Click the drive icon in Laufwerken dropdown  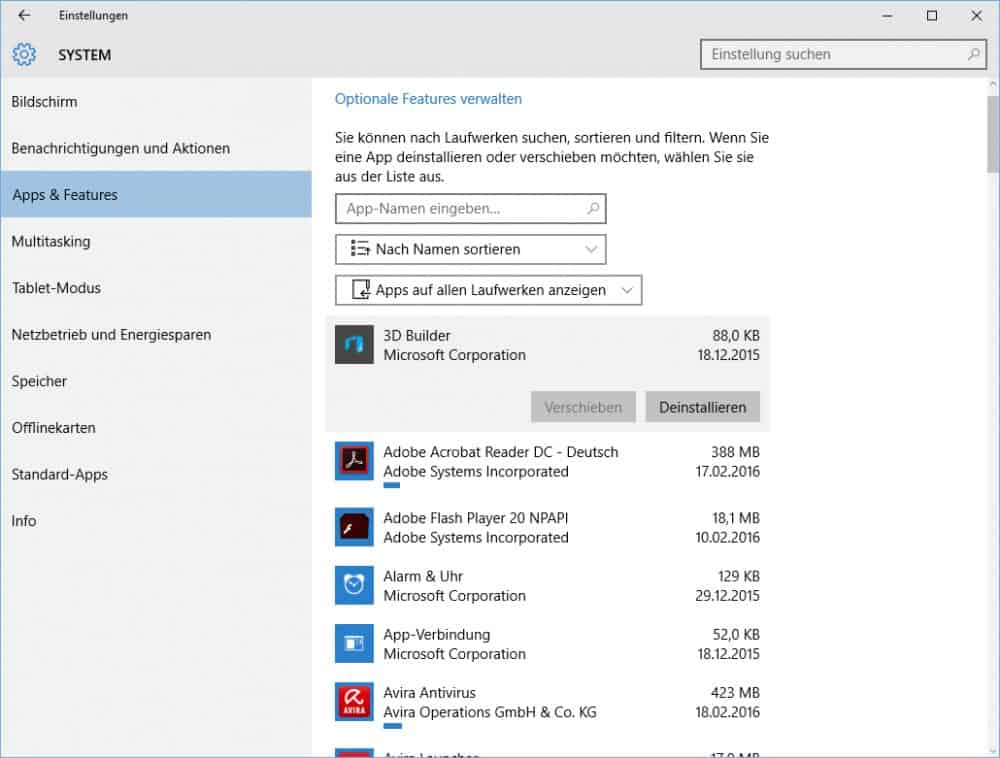[x=362, y=289]
